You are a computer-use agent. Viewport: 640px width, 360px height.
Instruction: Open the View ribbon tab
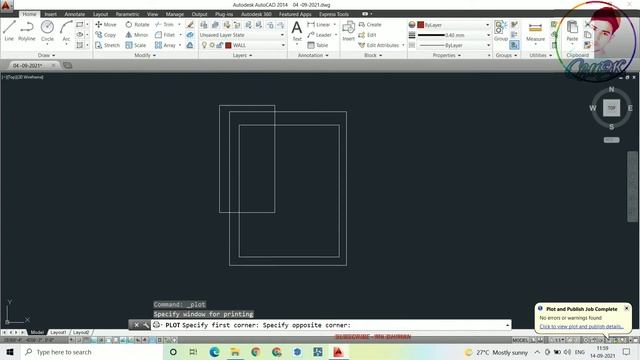click(x=152, y=14)
